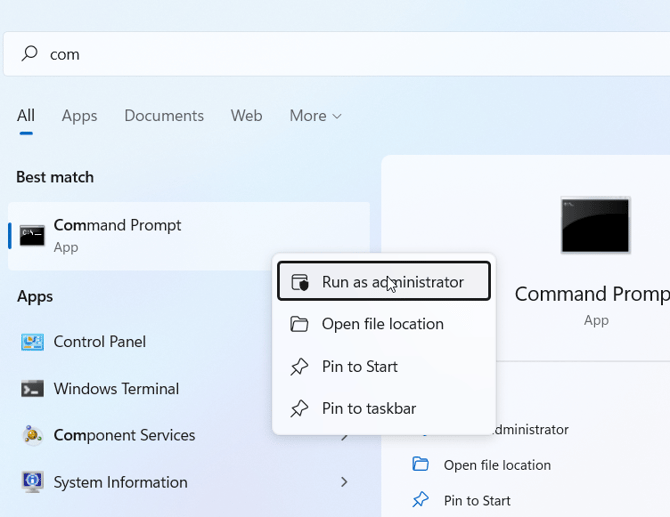Image resolution: width=670 pixels, height=517 pixels.
Task: Select the All tab
Action: pos(26,116)
